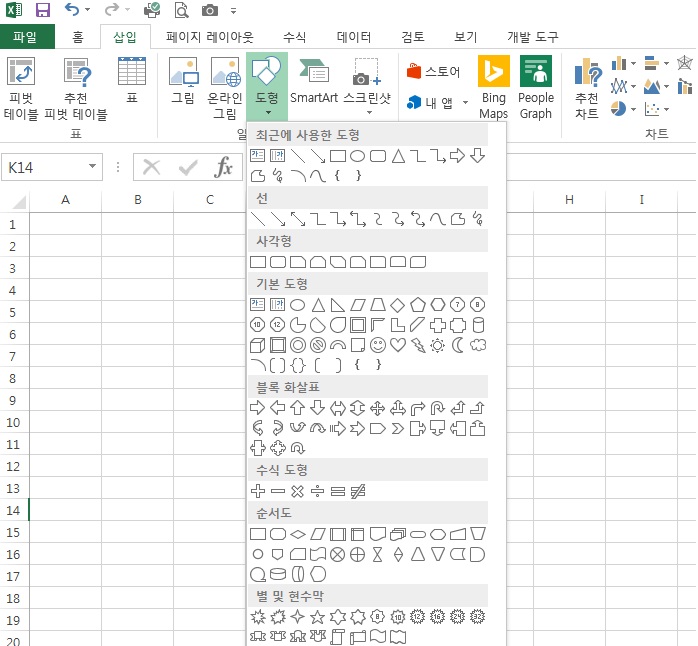This screenshot has height=646, width=698.
Task: Select the rounded rectangle in 사각형
Action: pos(278,262)
